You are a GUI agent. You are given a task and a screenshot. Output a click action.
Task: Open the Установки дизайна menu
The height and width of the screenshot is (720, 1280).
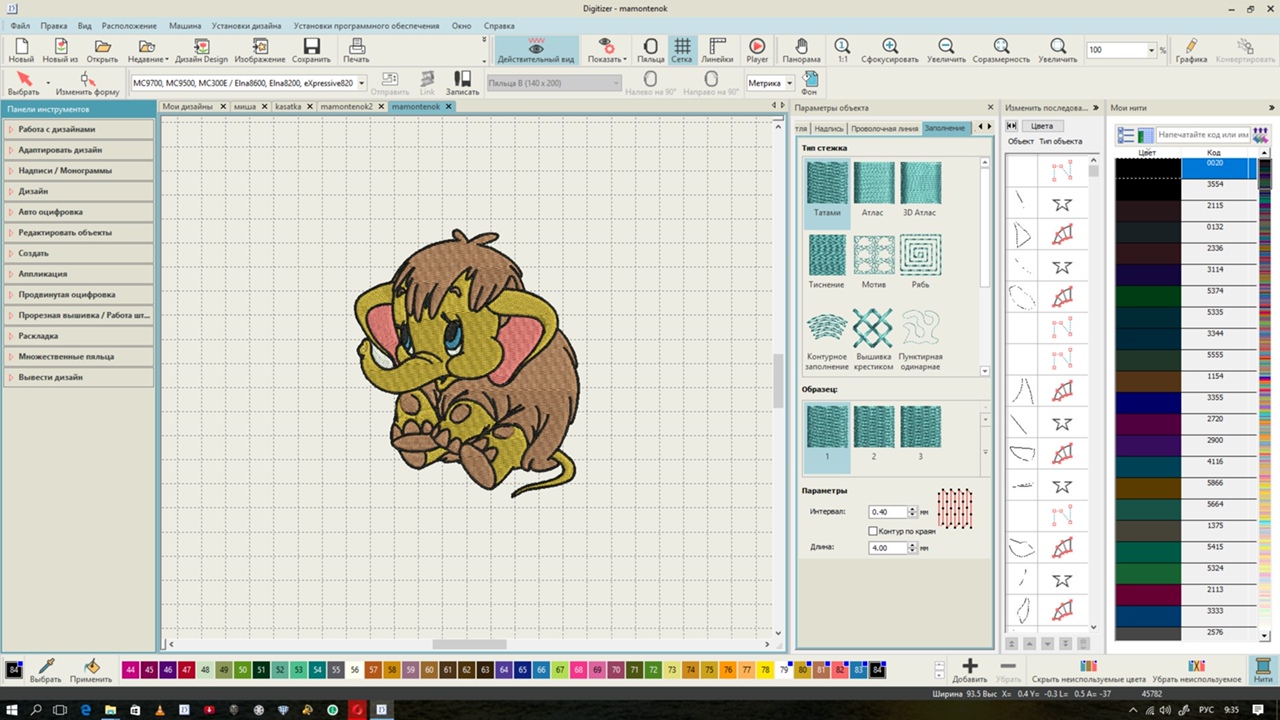[246, 25]
